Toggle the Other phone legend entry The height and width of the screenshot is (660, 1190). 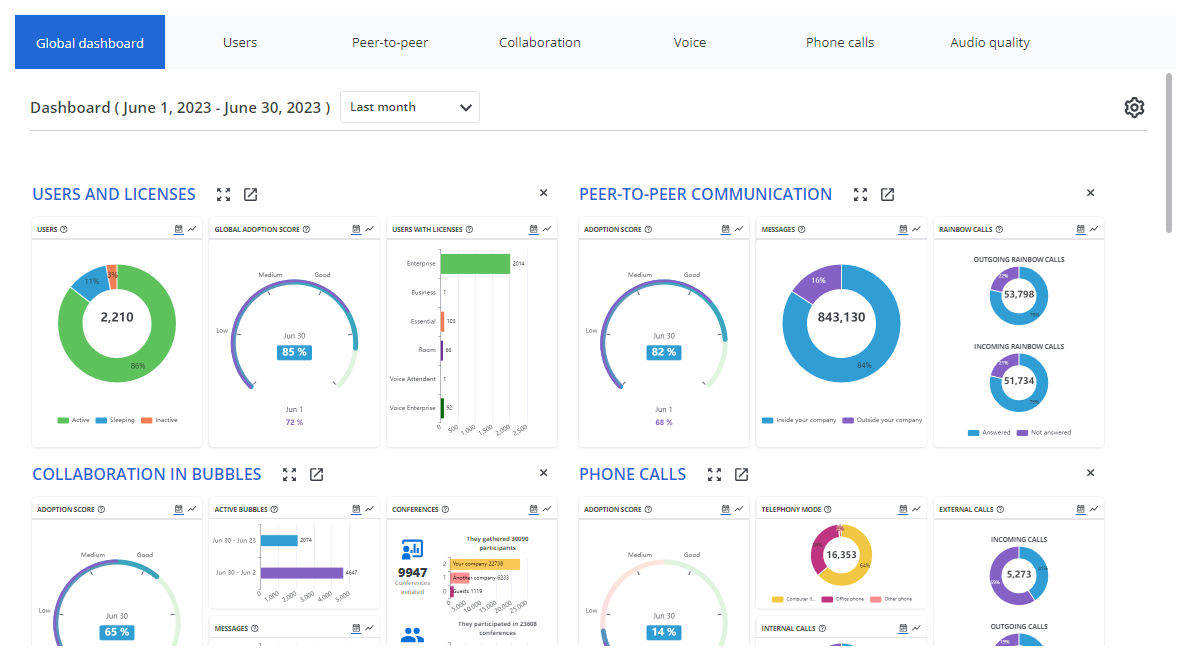click(x=892, y=599)
